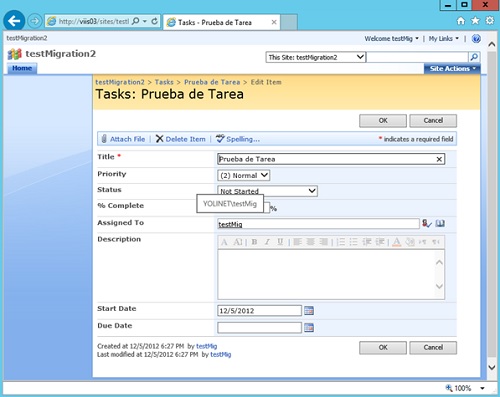
Task: Click the Last modified by testMig link
Action: tap(220, 354)
